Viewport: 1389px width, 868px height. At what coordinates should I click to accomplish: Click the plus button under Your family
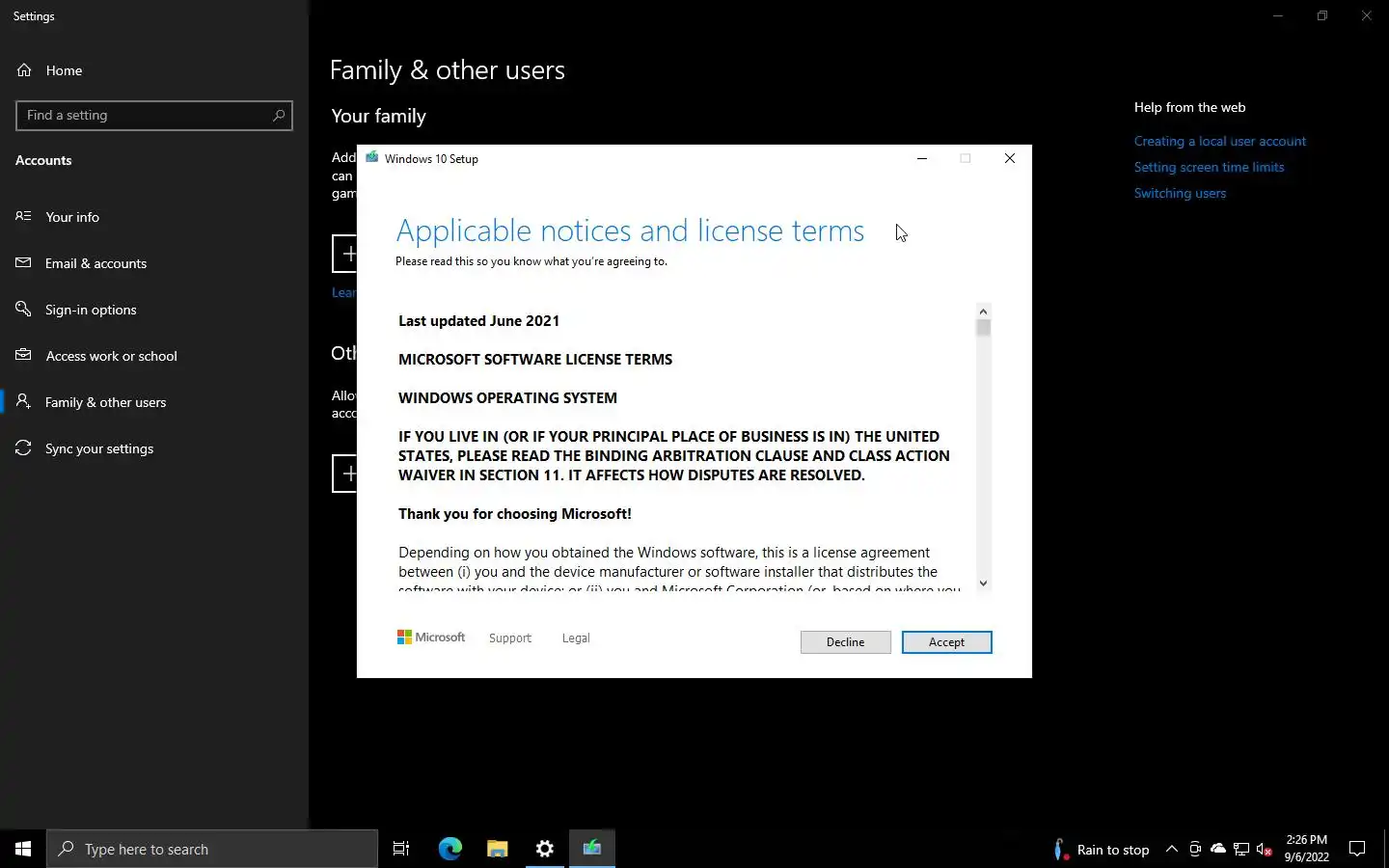[344, 254]
